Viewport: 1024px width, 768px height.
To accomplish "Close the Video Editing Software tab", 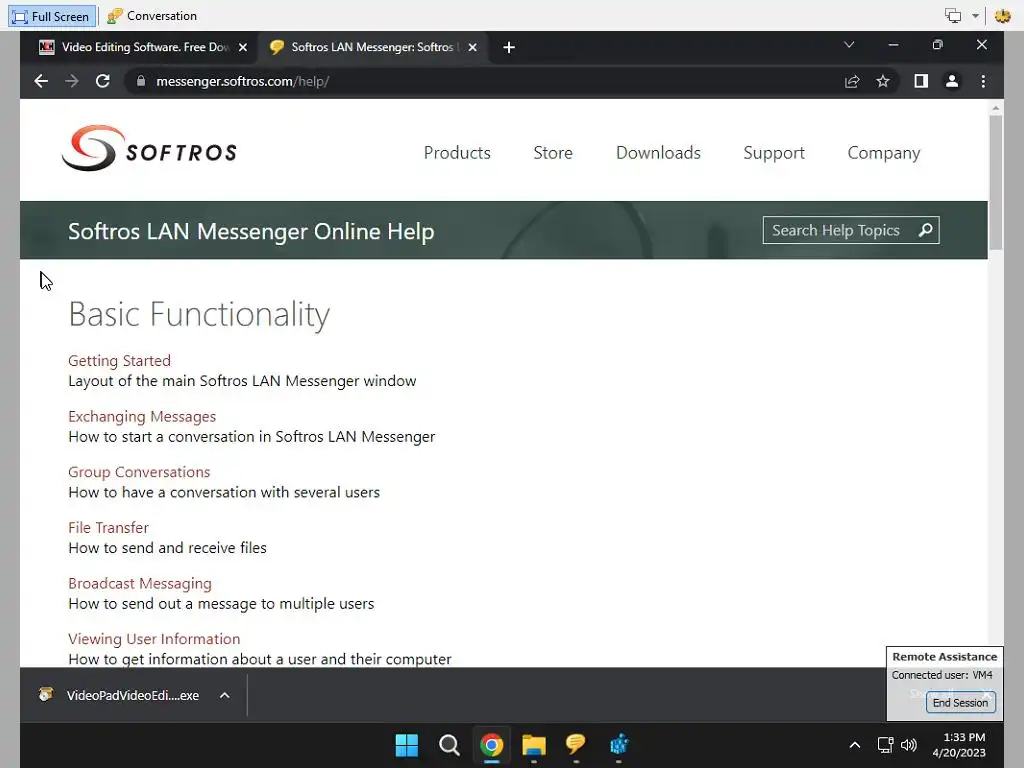I will click(x=242, y=47).
